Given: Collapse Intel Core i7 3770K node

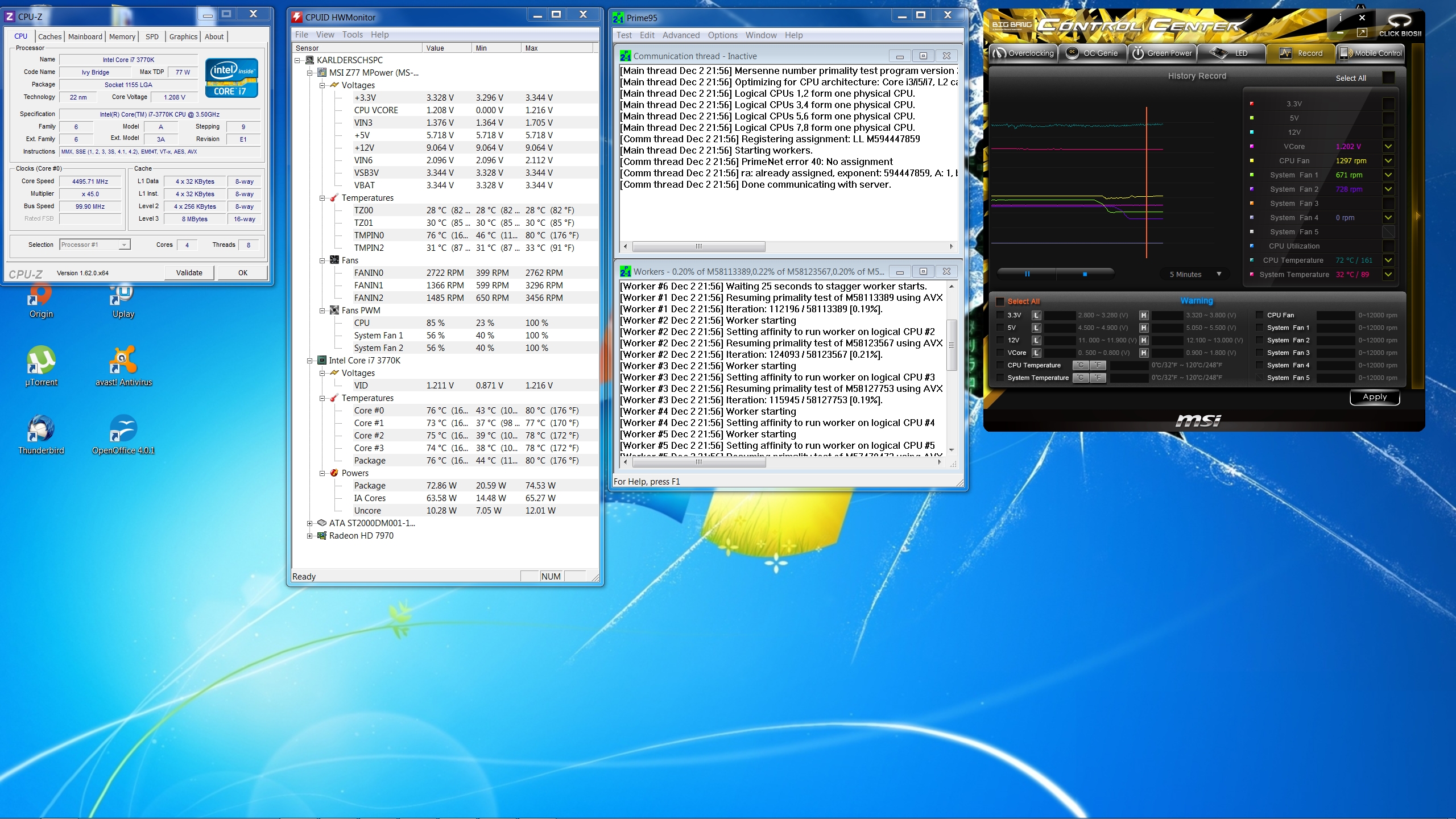Looking at the screenshot, I should [x=309, y=361].
